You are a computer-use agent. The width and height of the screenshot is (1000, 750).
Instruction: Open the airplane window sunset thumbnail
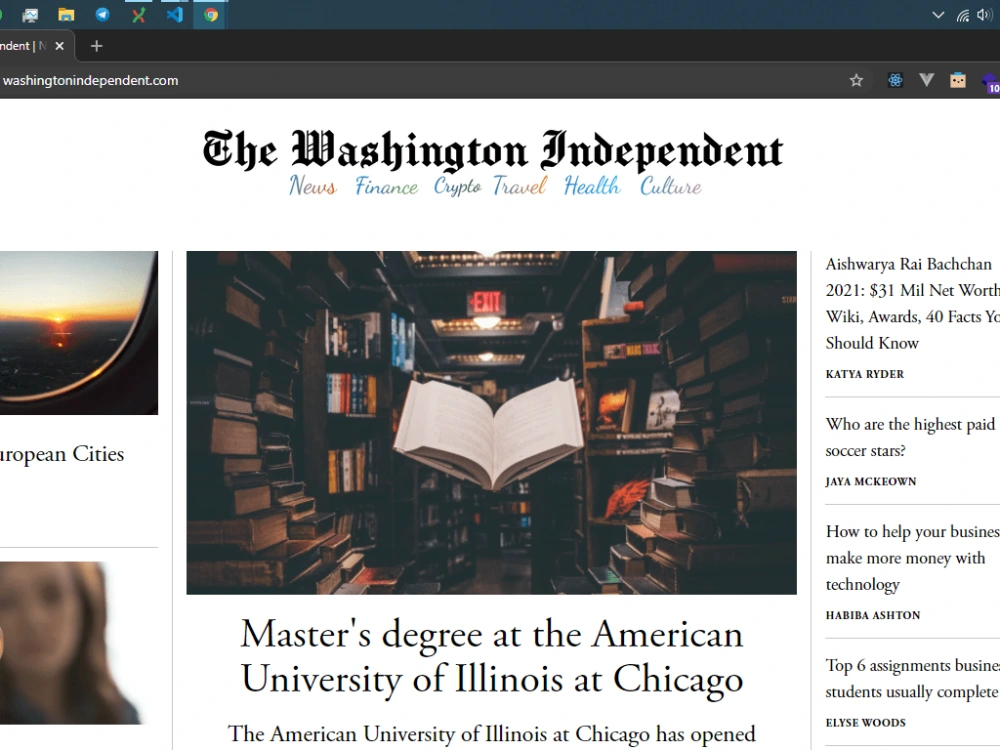tap(78, 333)
